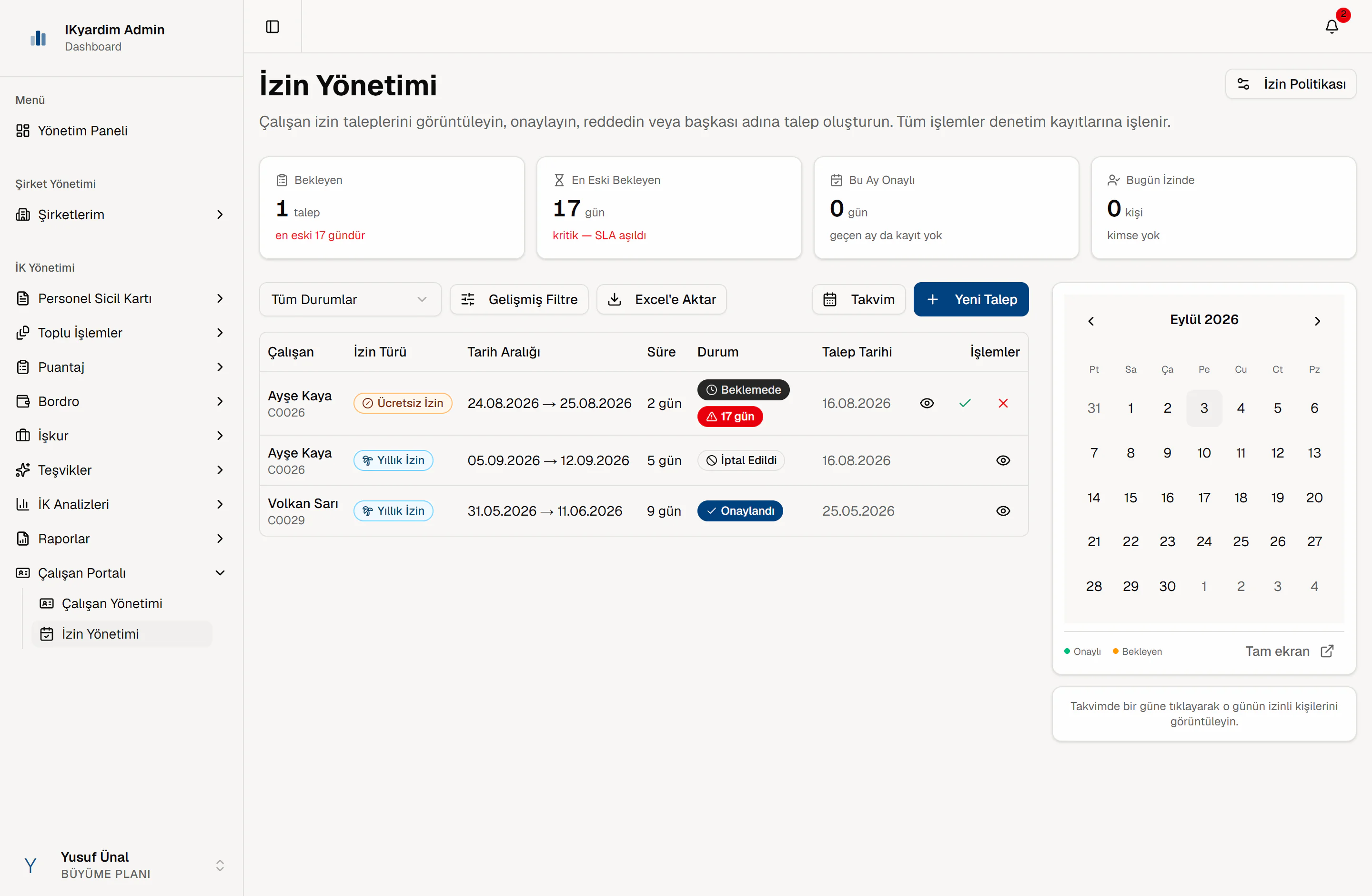Click the Beklemede status badge

tap(743, 390)
